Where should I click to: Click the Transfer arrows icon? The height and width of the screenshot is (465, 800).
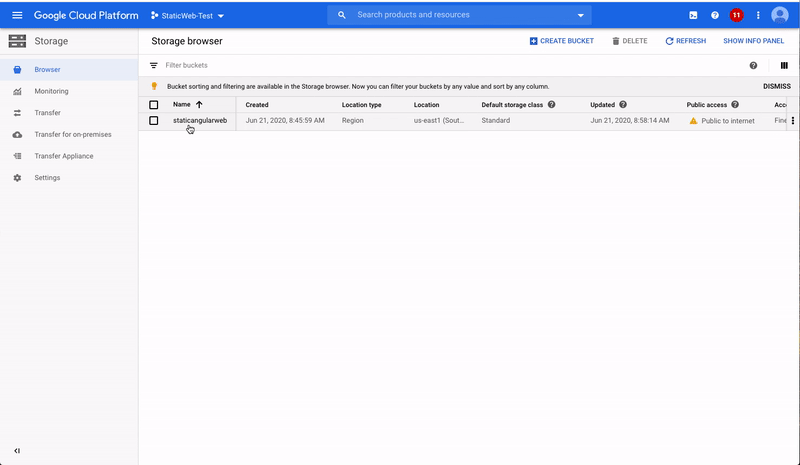pyautogui.click(x=17, y=113)
